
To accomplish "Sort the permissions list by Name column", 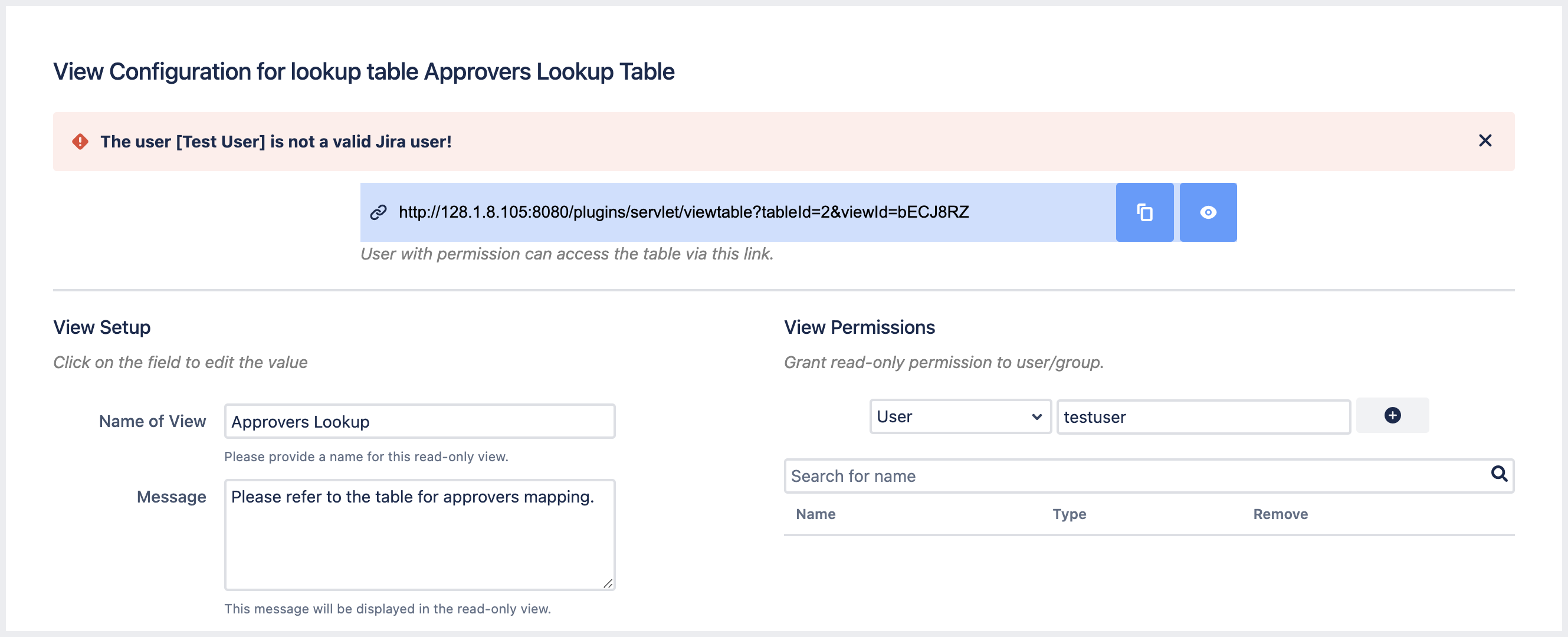I will pos(816,514).
